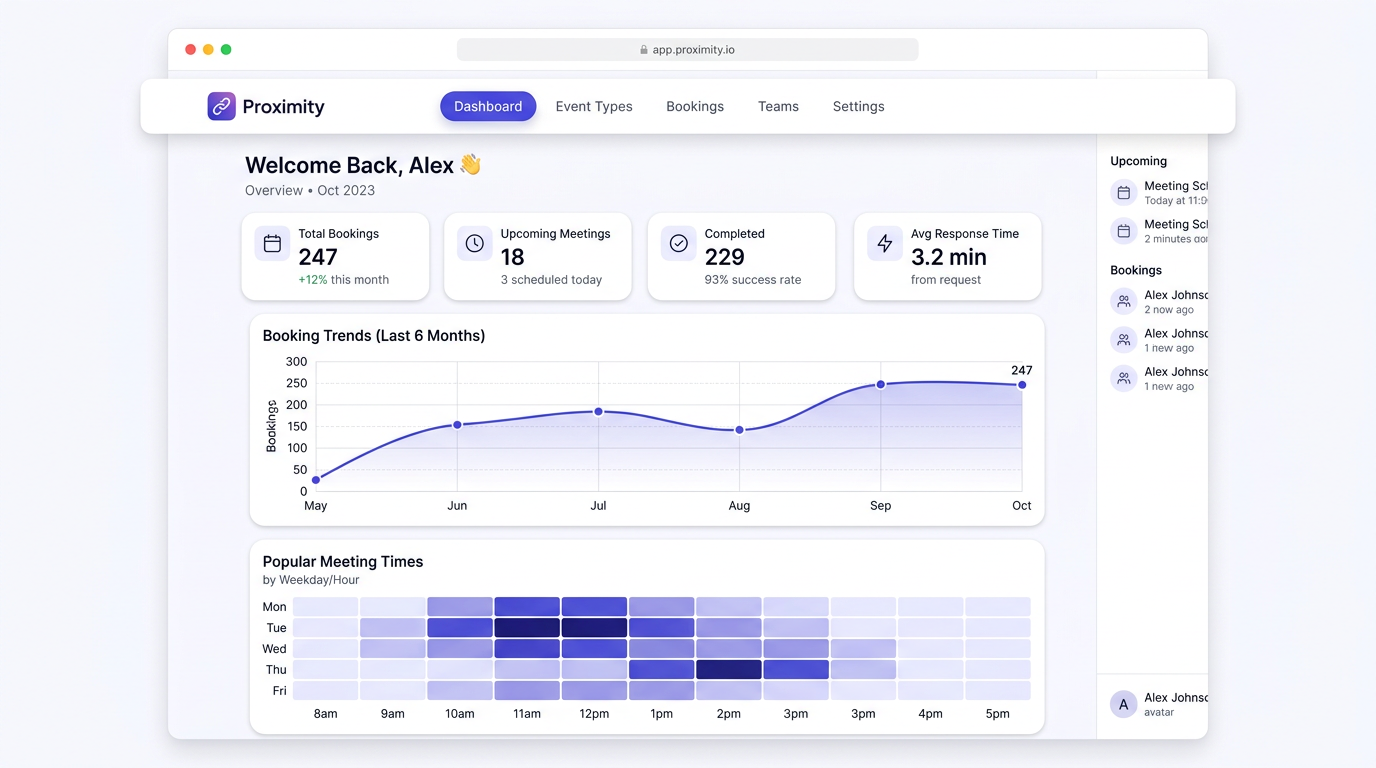Click the Upcoming Meetings clock icon
The height and width of the screenshot is (768, 1376).
pyautogui.click(x=474, y=242)
